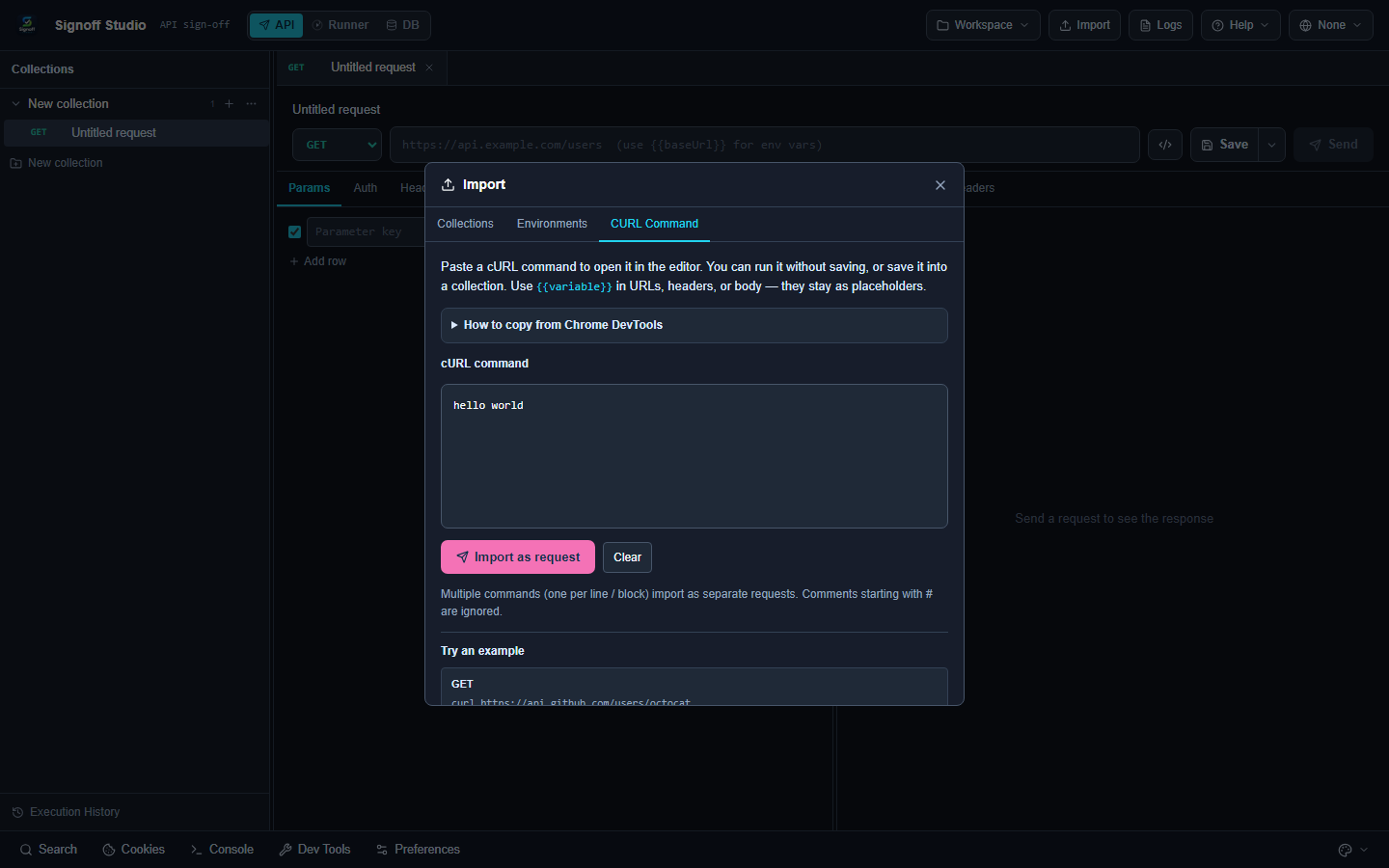Click the theme palette icon

(1345, 850)
